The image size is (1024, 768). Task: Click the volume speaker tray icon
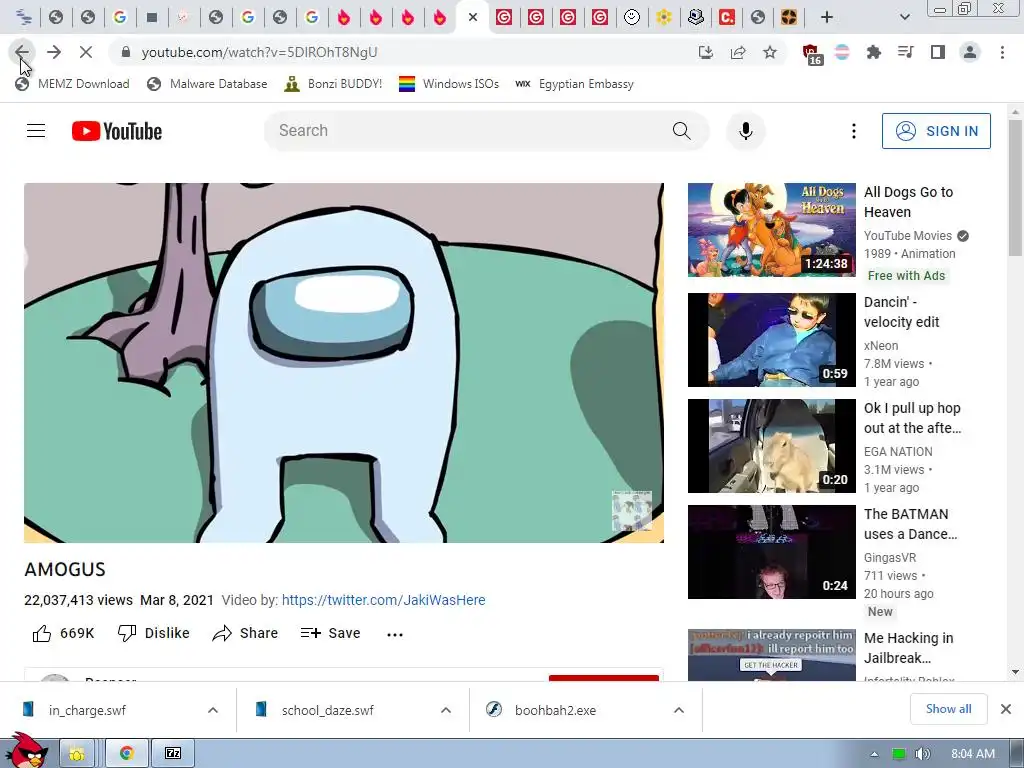[x=922, y=754]
